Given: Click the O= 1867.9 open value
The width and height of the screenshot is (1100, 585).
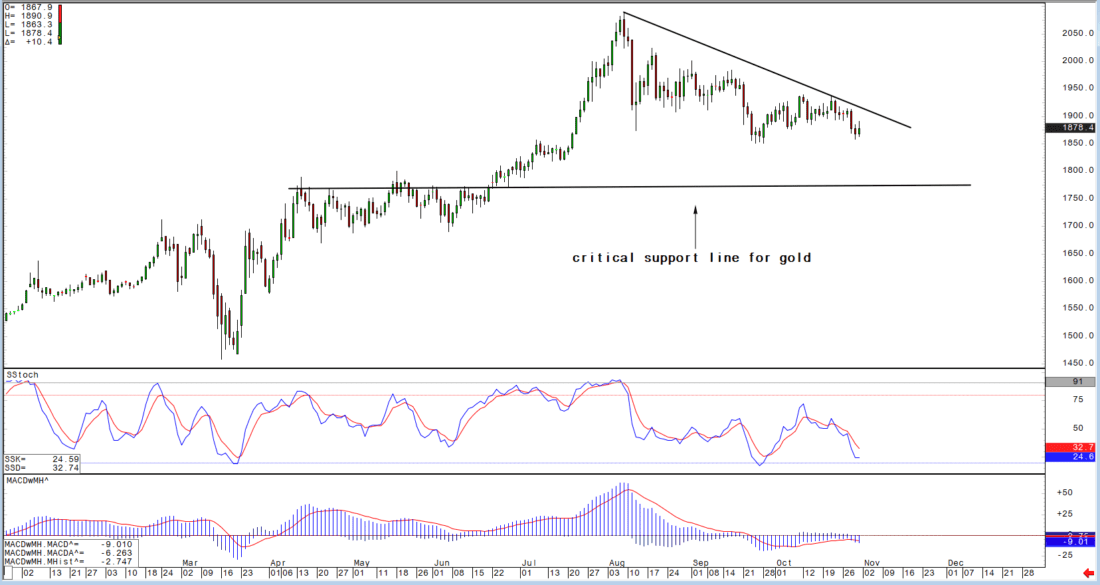Looking at the screenshot, I should point(29,7).
